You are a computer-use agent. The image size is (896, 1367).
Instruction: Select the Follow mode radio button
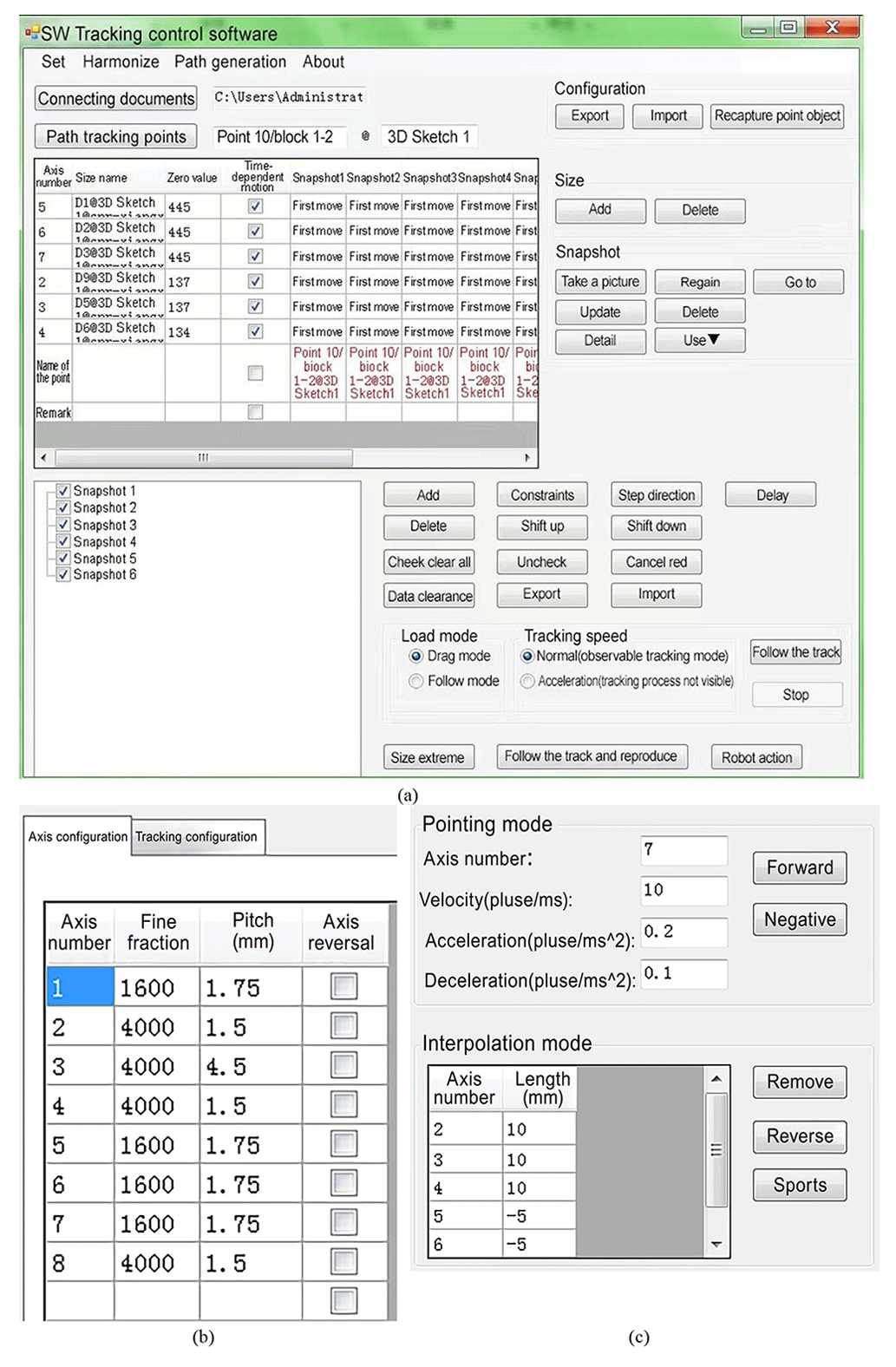[x=416, y=681]
